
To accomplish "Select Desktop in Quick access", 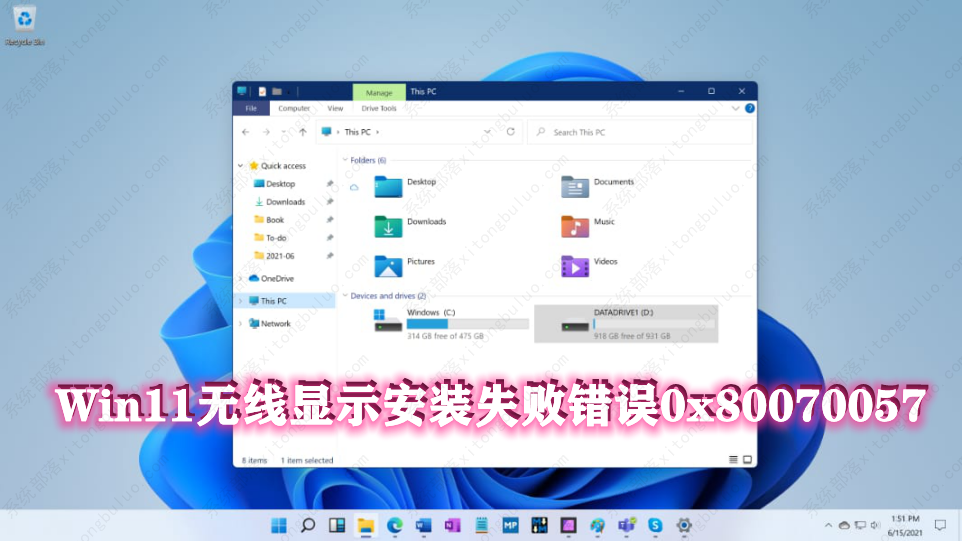I will tap(280, 184).
